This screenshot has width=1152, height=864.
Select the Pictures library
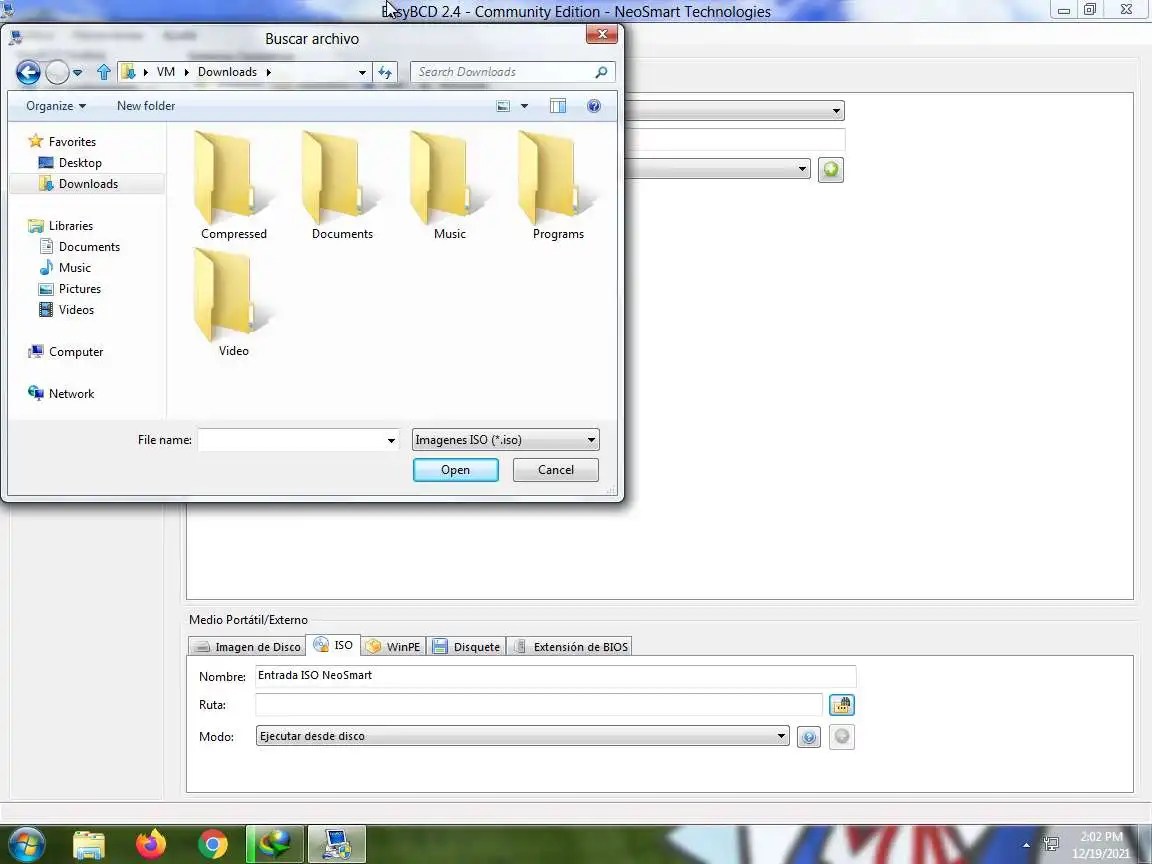pos(79,289)
